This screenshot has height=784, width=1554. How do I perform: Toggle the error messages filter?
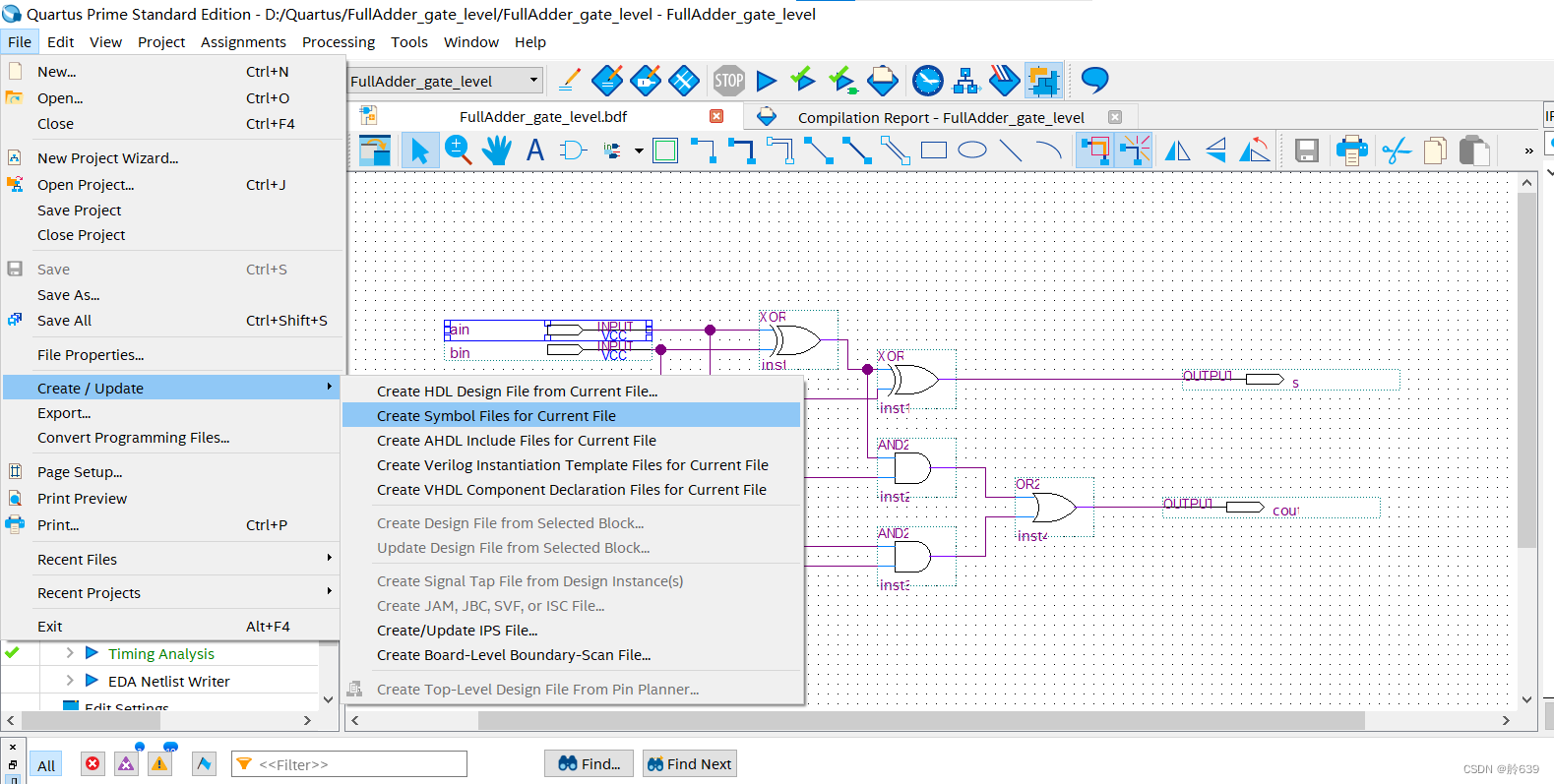coord(93,764)
